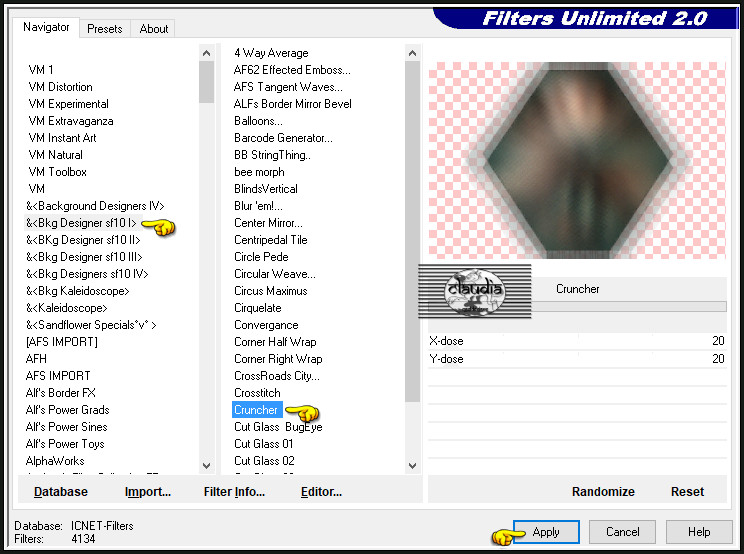744x554 pixels.
Task: Open the Help button
Action: tap(699, 532)
